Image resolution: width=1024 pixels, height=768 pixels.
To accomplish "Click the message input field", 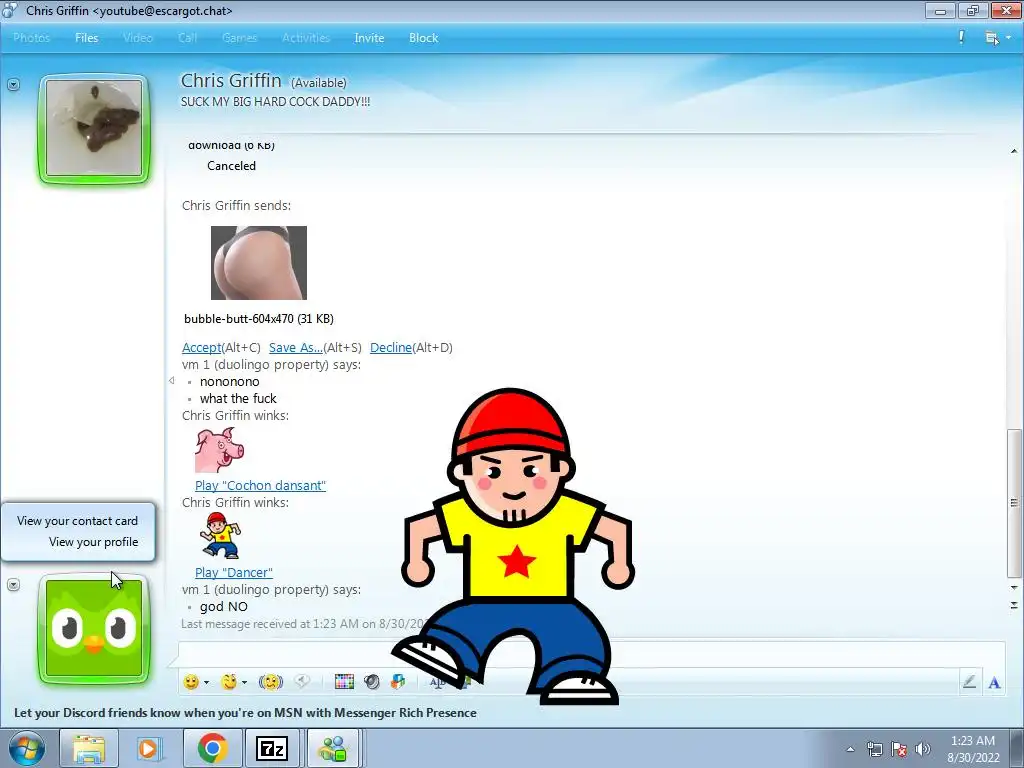I will [x=591, y=654].
